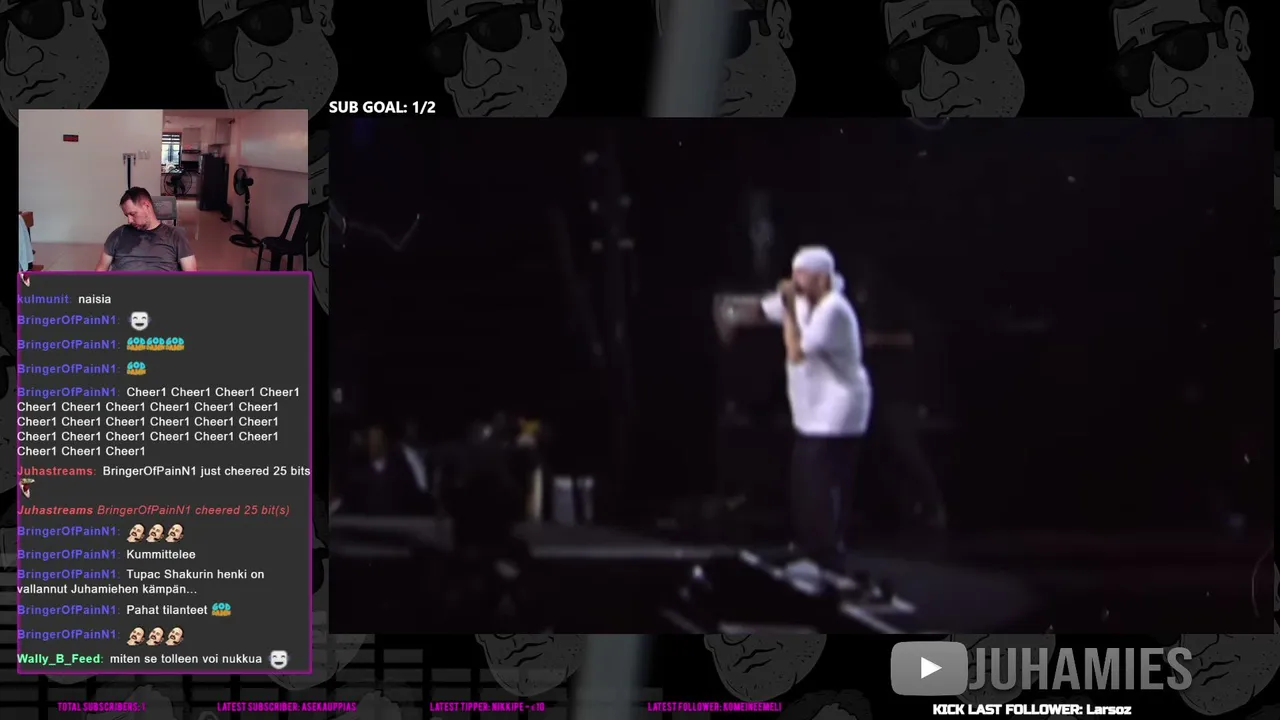Click the 'naisia' chat message

click(94, 299)
